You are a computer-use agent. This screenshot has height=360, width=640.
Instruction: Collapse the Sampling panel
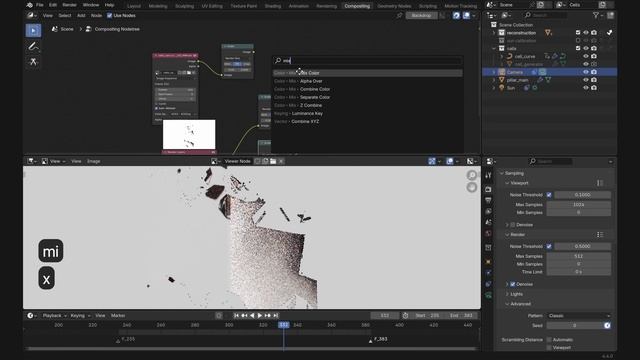tap(502, 173)
